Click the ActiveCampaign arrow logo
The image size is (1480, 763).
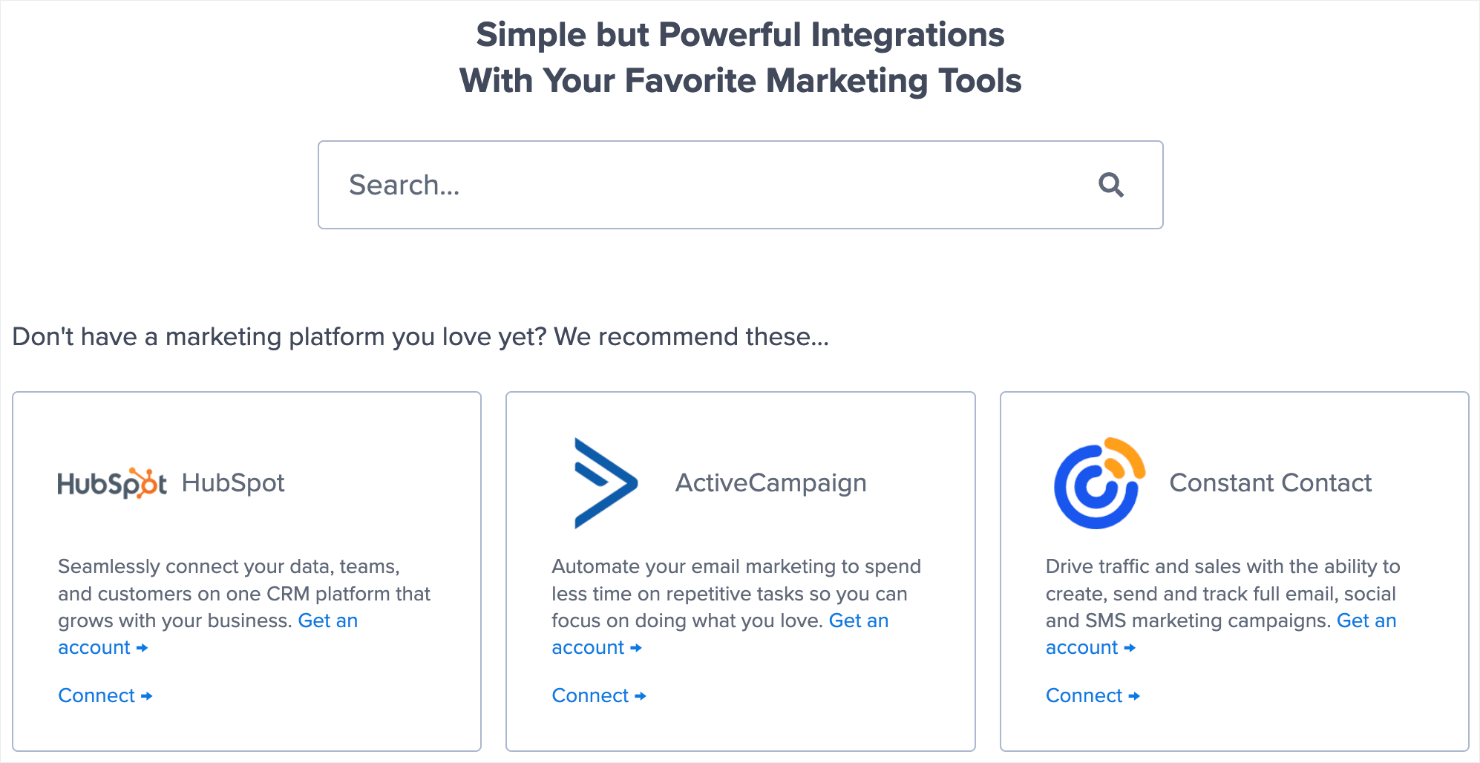pyautogui.click(x=604, y=481)
